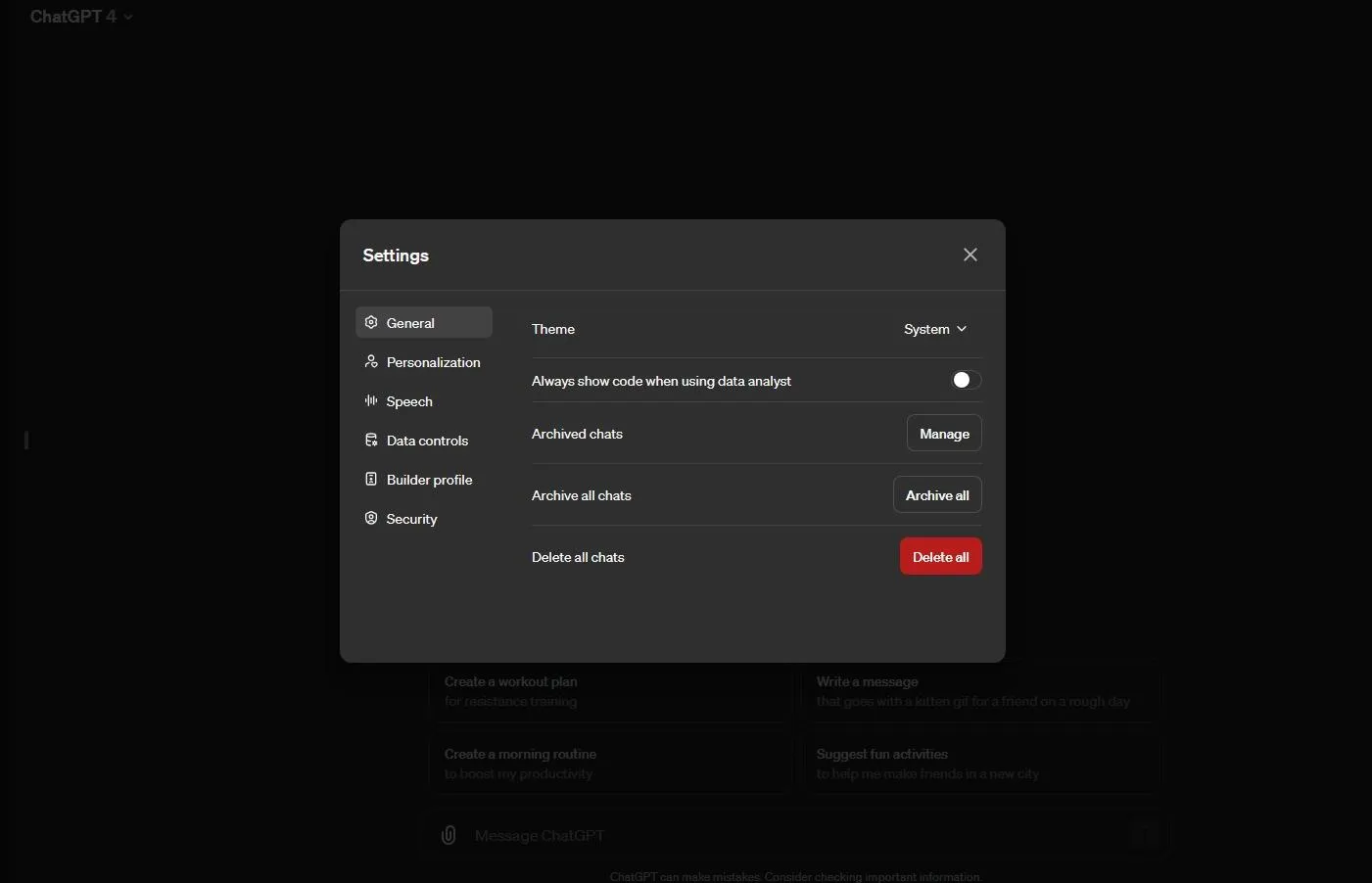Expand the ChatGPT 4 model selector
This screenshot has height=883, width=1372.
(x=81, y=17)
